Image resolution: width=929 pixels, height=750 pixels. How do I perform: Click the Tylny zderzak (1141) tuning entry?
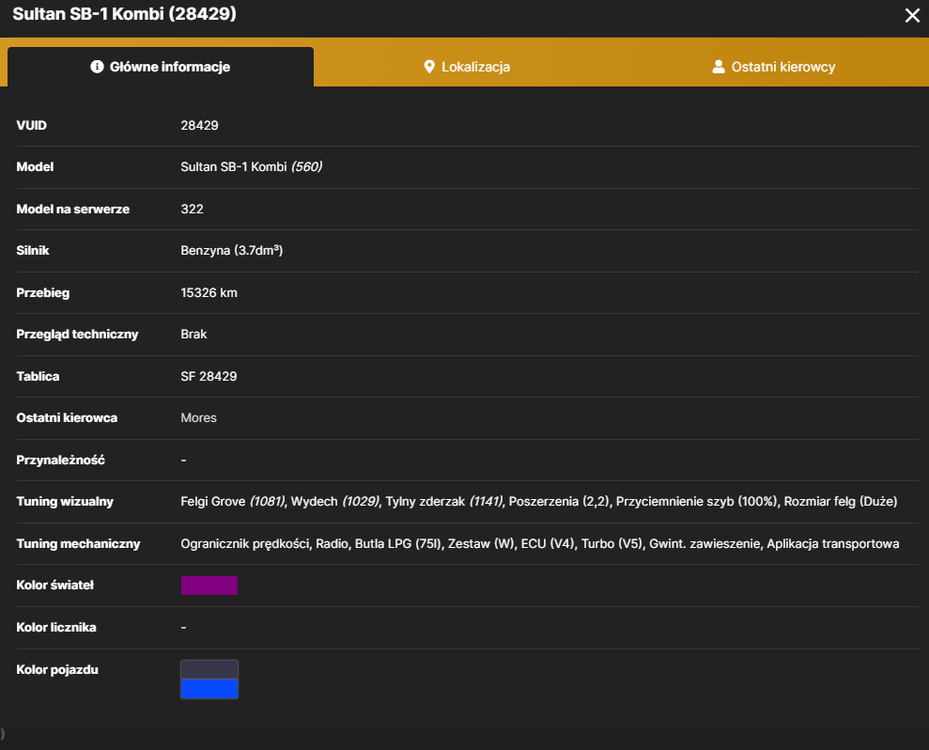click(444, 502)
